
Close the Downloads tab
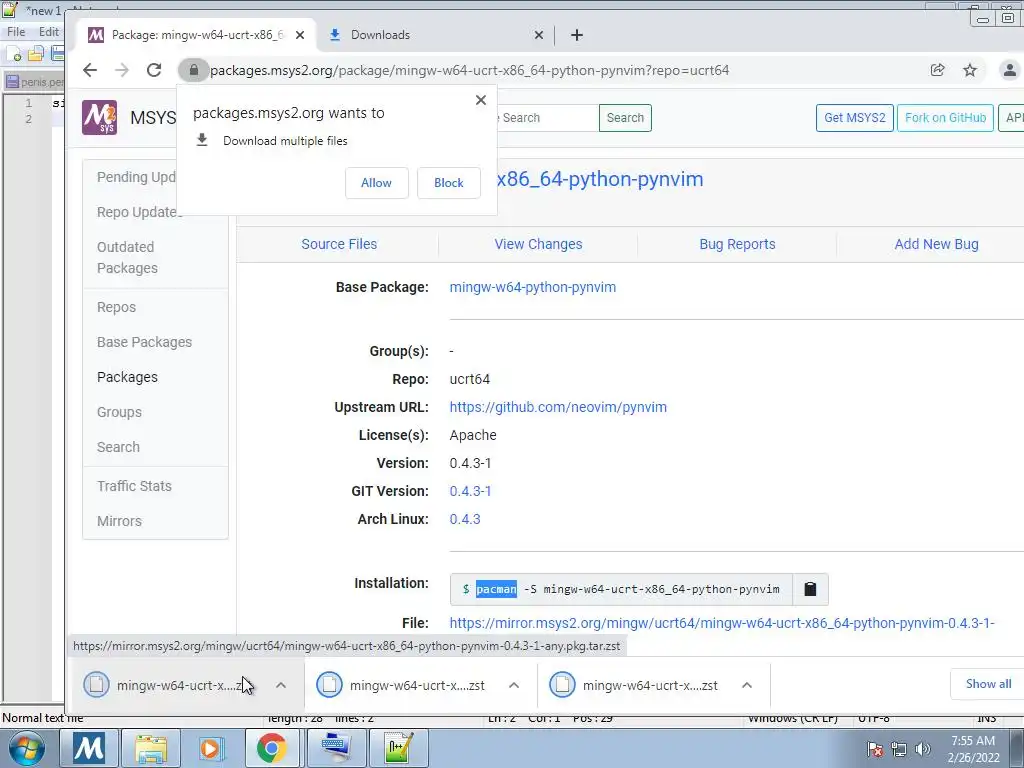pyautogui.click(x=539, y=35)
